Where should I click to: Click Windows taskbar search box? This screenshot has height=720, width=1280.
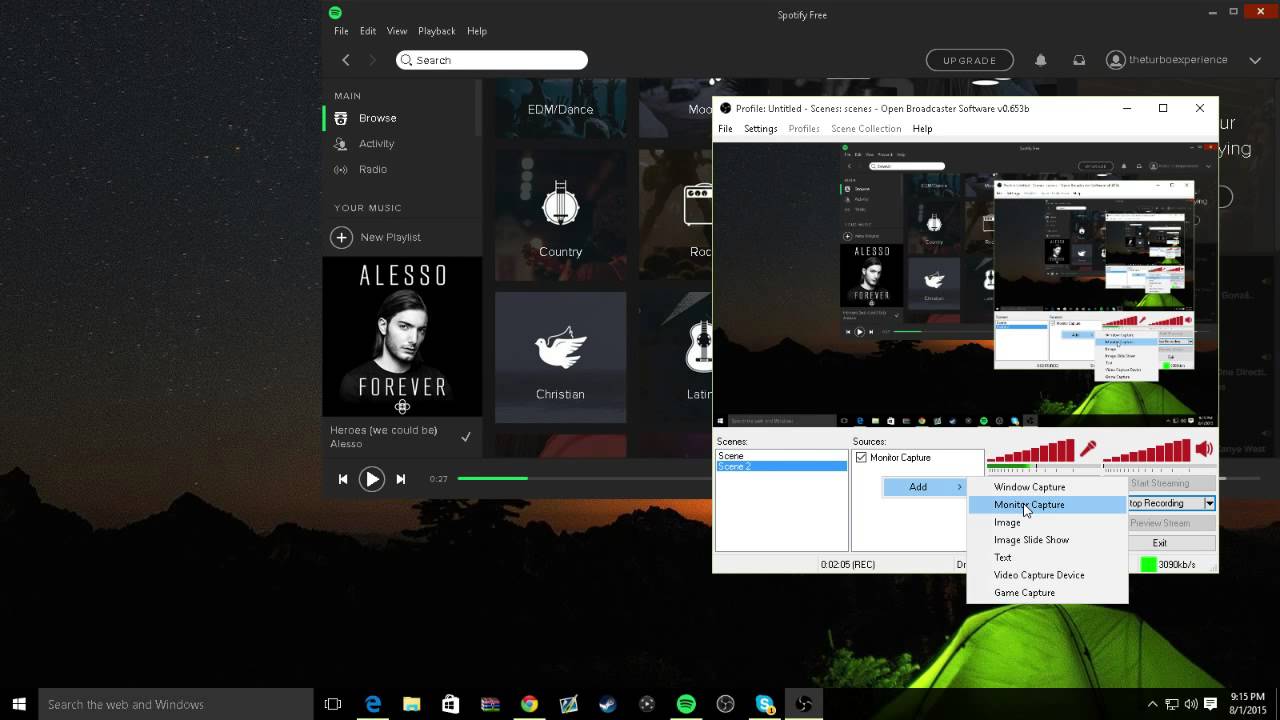pos(176,704)
